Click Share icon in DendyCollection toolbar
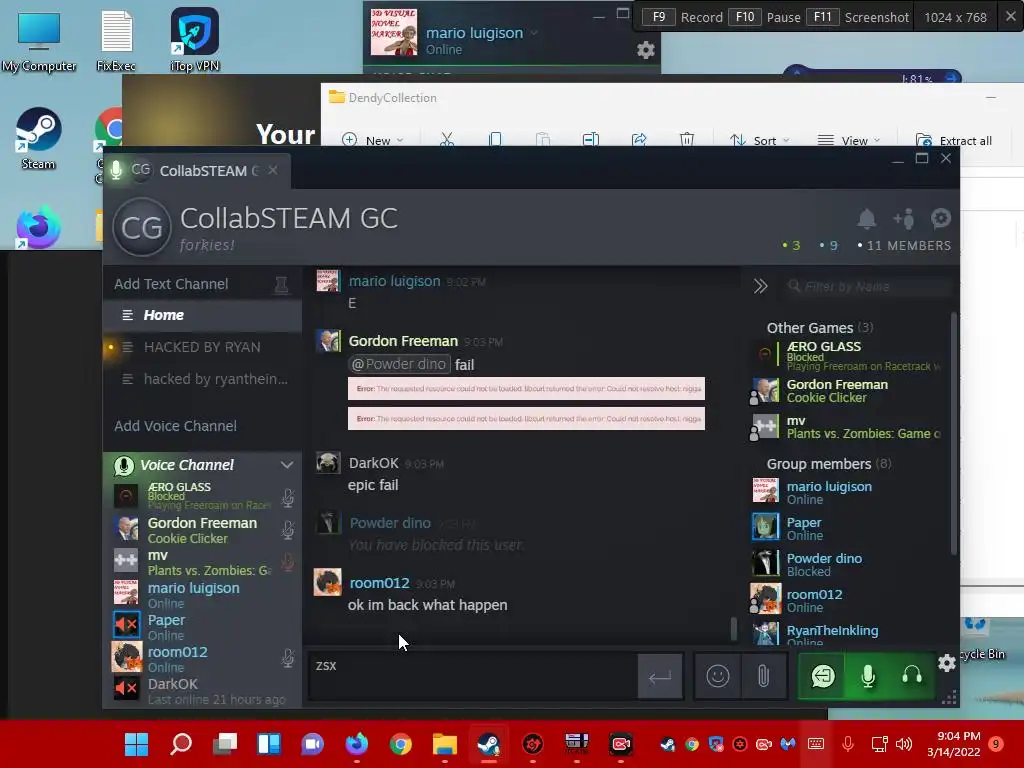The height and width of the screenshot is (768, 1024). (x=639, y=140)
